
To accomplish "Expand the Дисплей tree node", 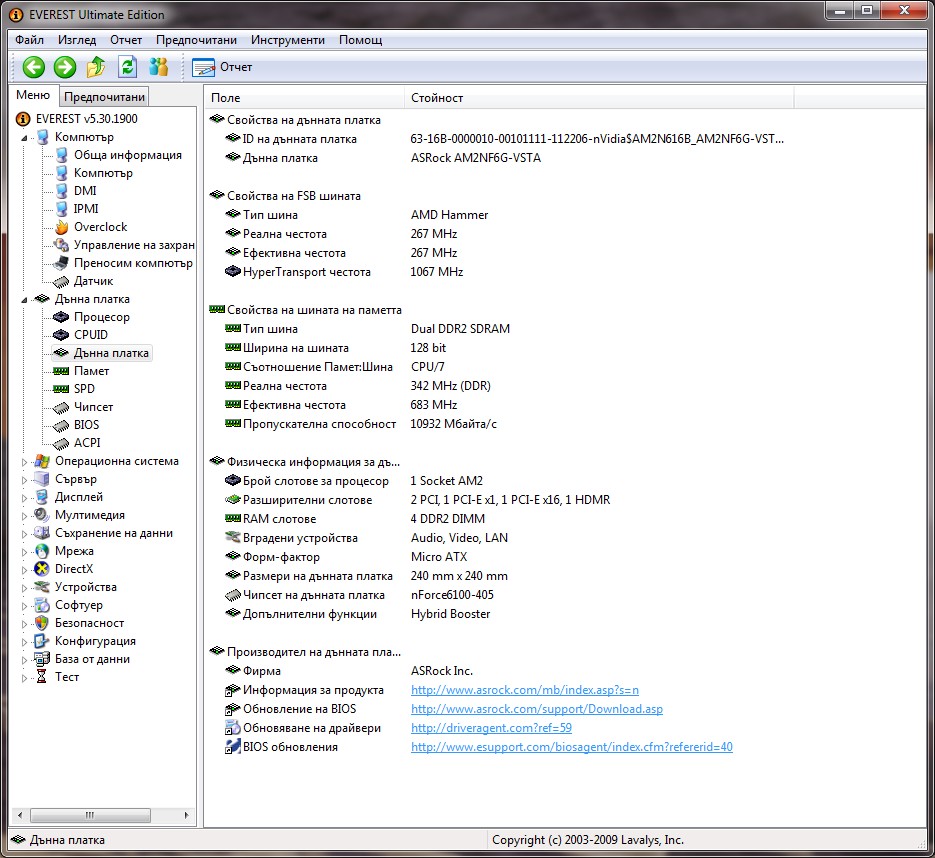I will click(24, 498).
